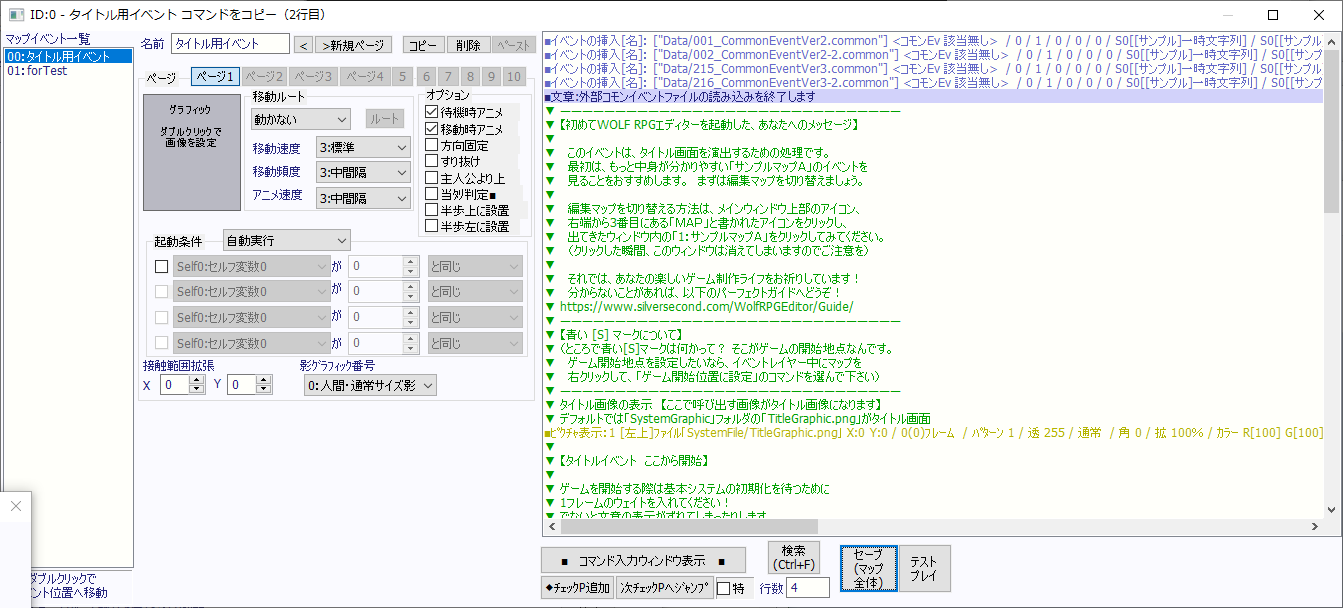Check 当り判定■ option

(x=432, y=194)
